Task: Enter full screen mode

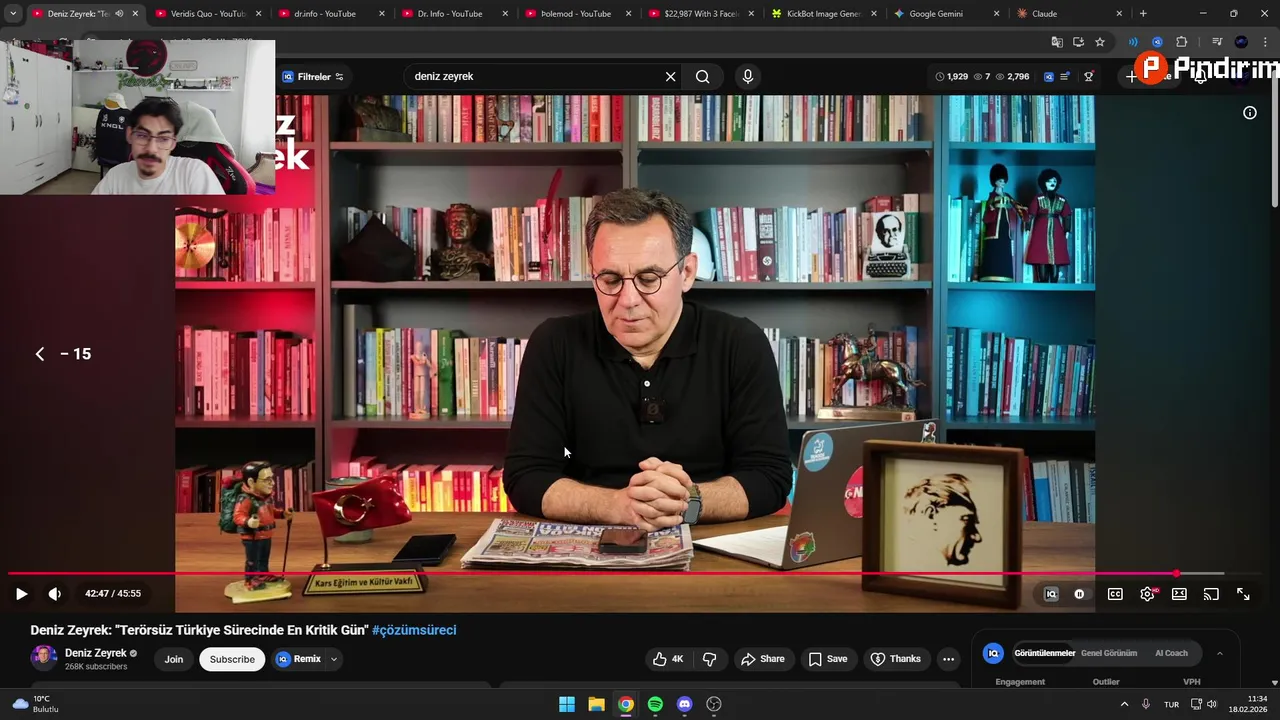Action: (x=1243, y=594)
